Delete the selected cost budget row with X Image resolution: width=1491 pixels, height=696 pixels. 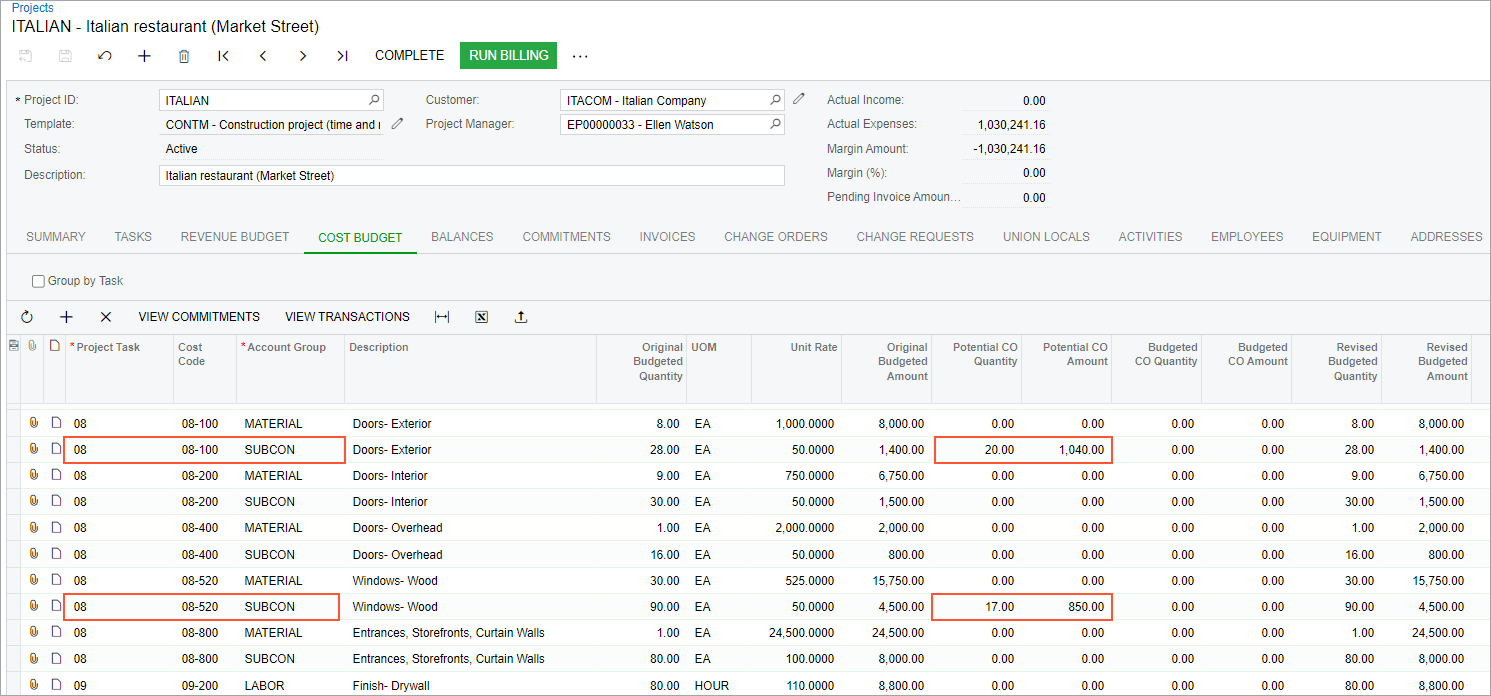click(106, 317)
